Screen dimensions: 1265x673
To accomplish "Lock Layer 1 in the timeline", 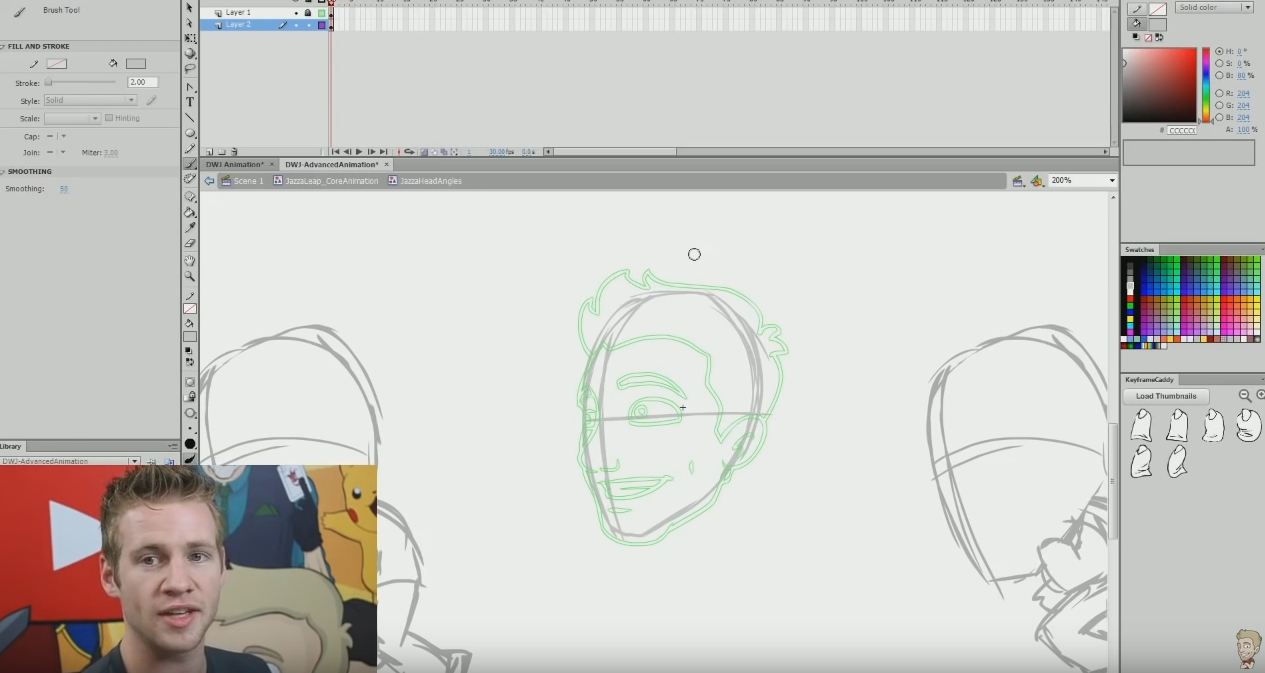I will coord(309,12).
